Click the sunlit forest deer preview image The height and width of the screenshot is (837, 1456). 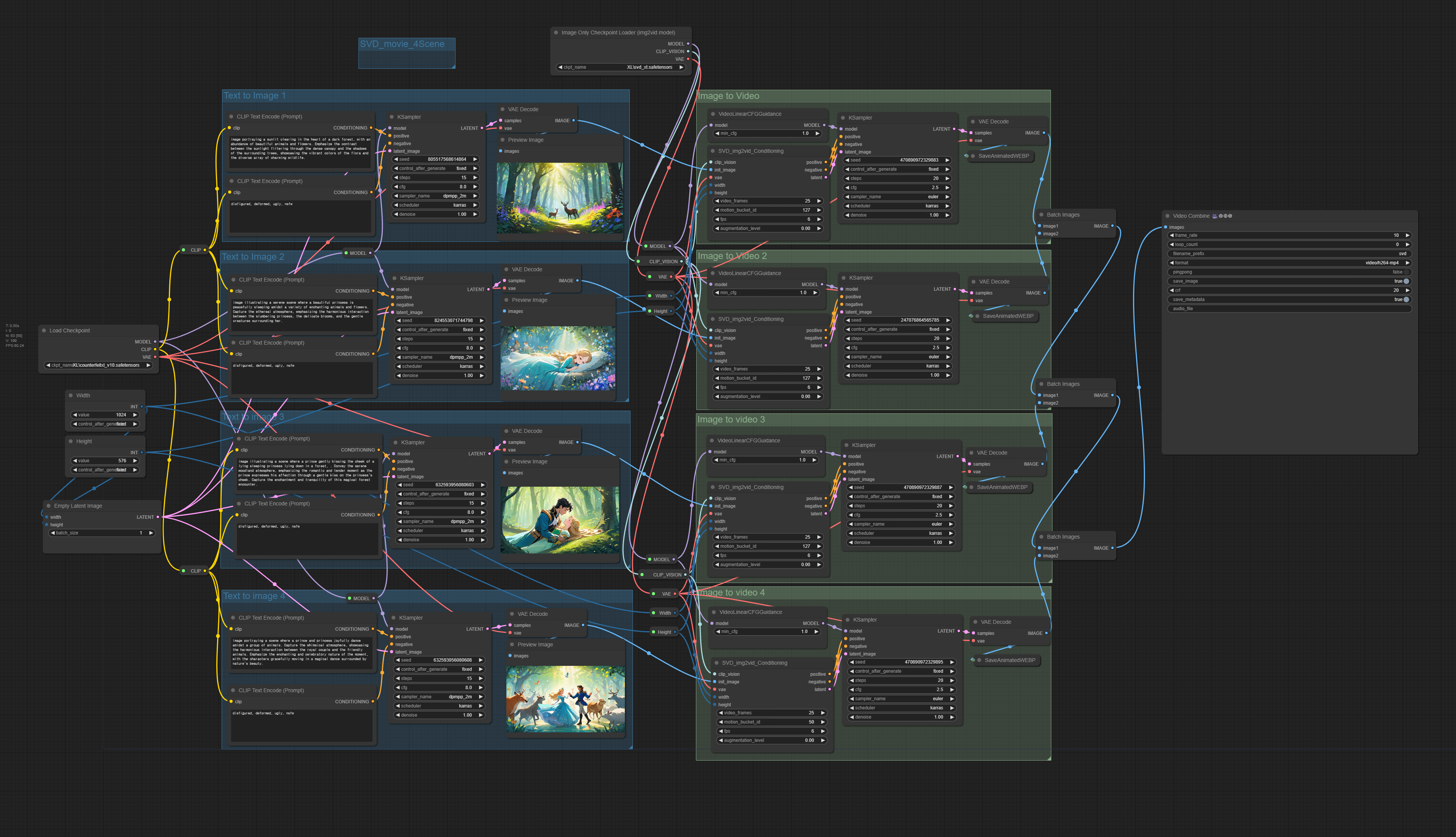pos(559,198)
